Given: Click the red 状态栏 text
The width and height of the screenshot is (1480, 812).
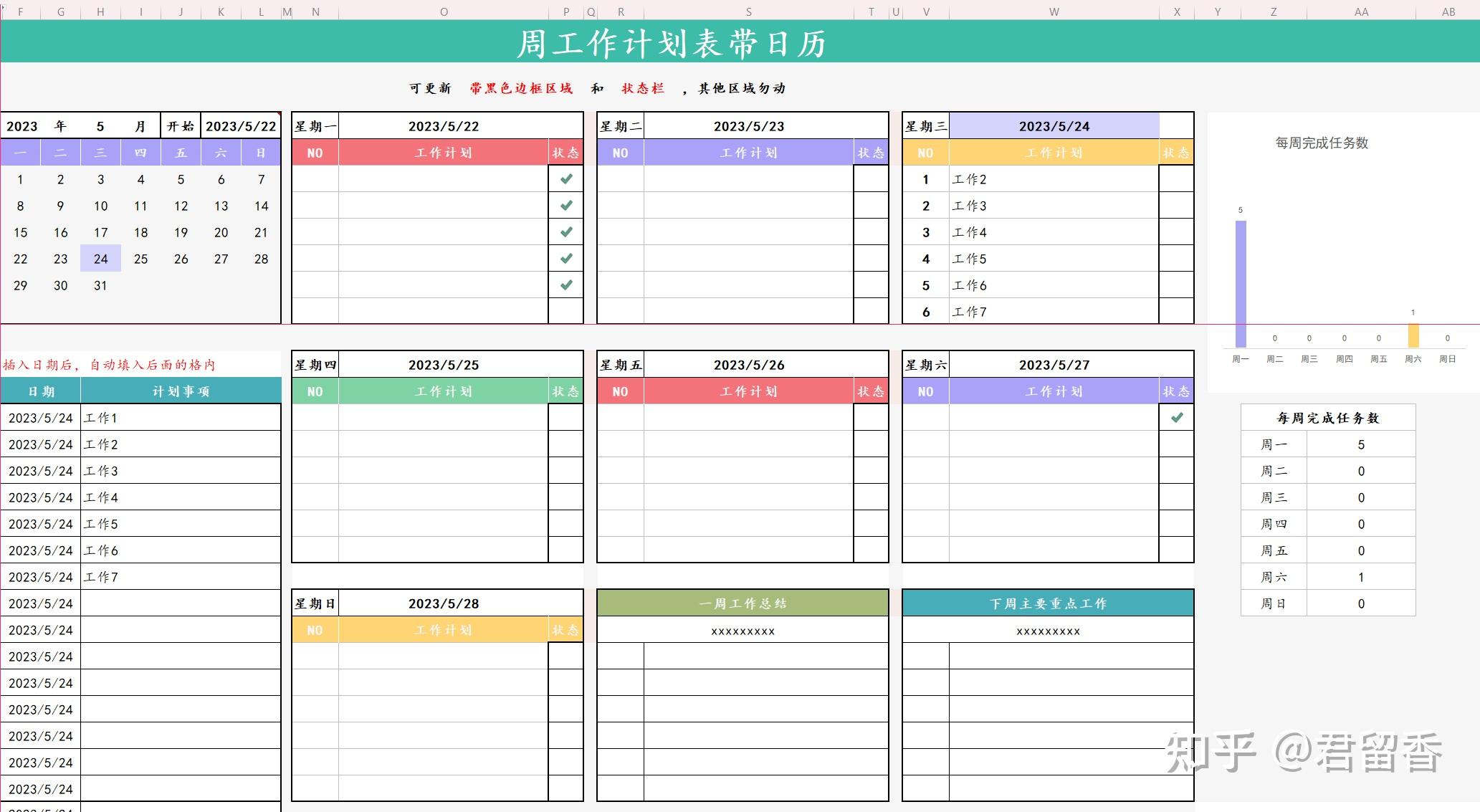Looking at the screenshot, I should (643, 87).
